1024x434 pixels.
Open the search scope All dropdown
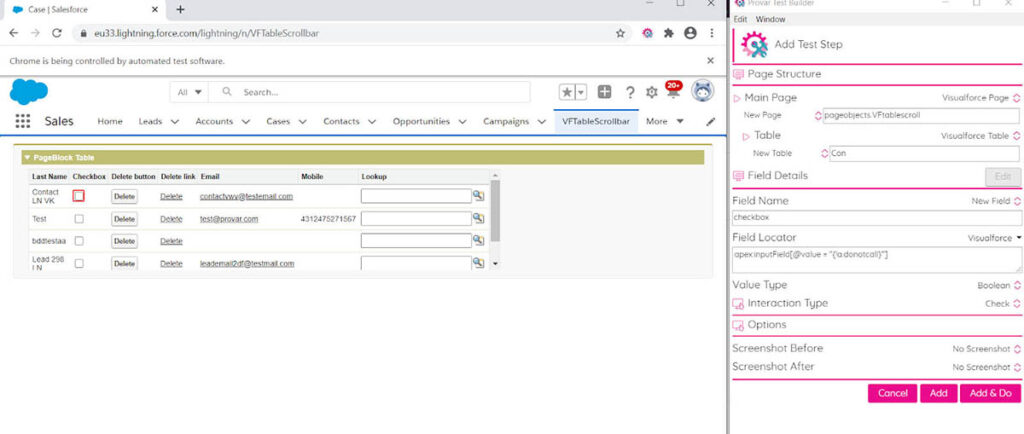(189, 92)
